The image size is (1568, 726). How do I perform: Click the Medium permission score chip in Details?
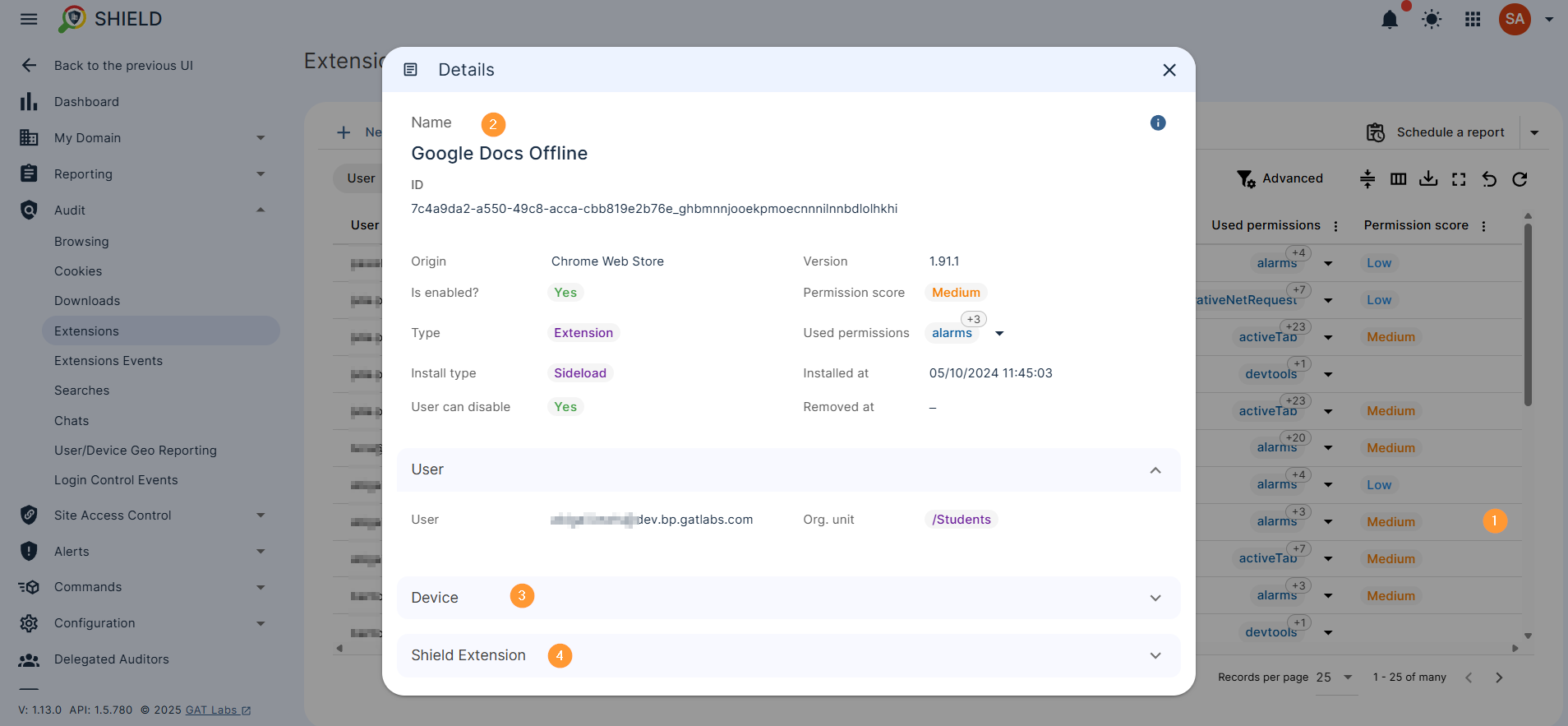pyautogui.click(x=956, y=293)
